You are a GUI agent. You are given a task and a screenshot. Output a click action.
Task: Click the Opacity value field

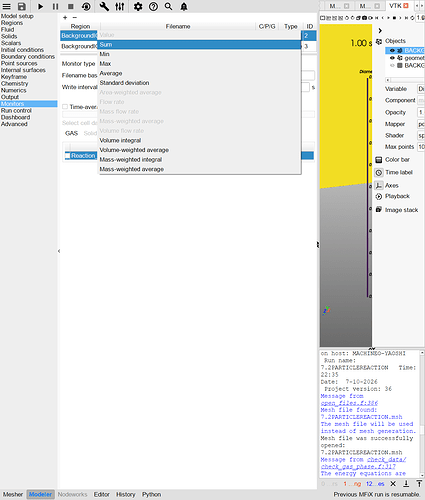[x=421, y=112]
